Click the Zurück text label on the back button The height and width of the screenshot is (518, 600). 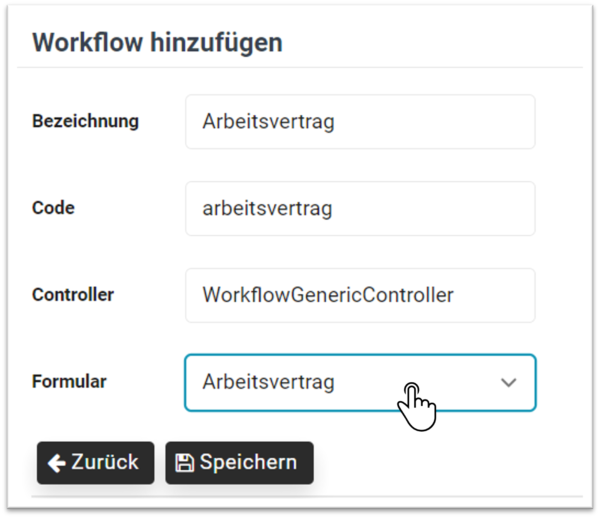tap(104, 462)
